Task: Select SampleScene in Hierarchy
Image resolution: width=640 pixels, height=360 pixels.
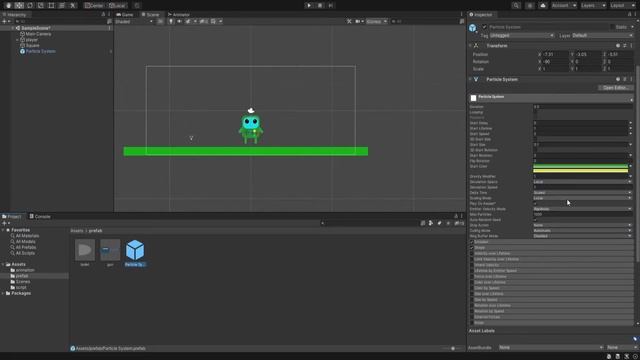Action: [x=36, y=28]
